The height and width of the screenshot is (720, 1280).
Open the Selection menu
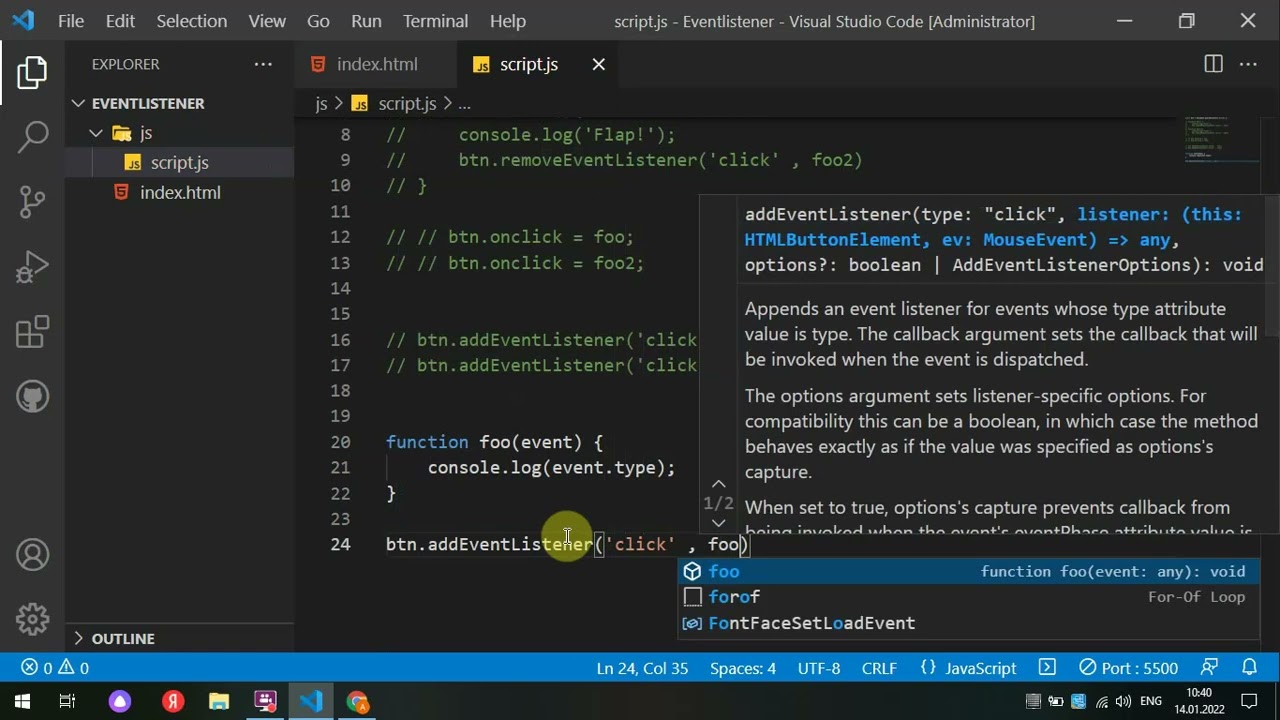tap(192, 21)
